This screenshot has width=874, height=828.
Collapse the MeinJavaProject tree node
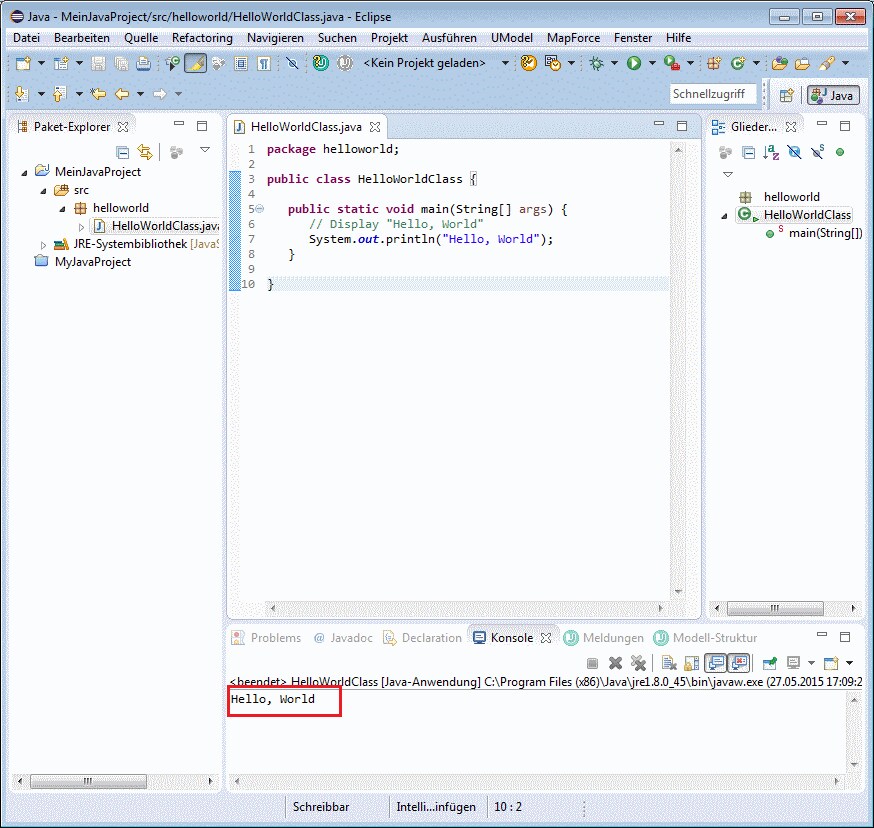click(25, 172)
